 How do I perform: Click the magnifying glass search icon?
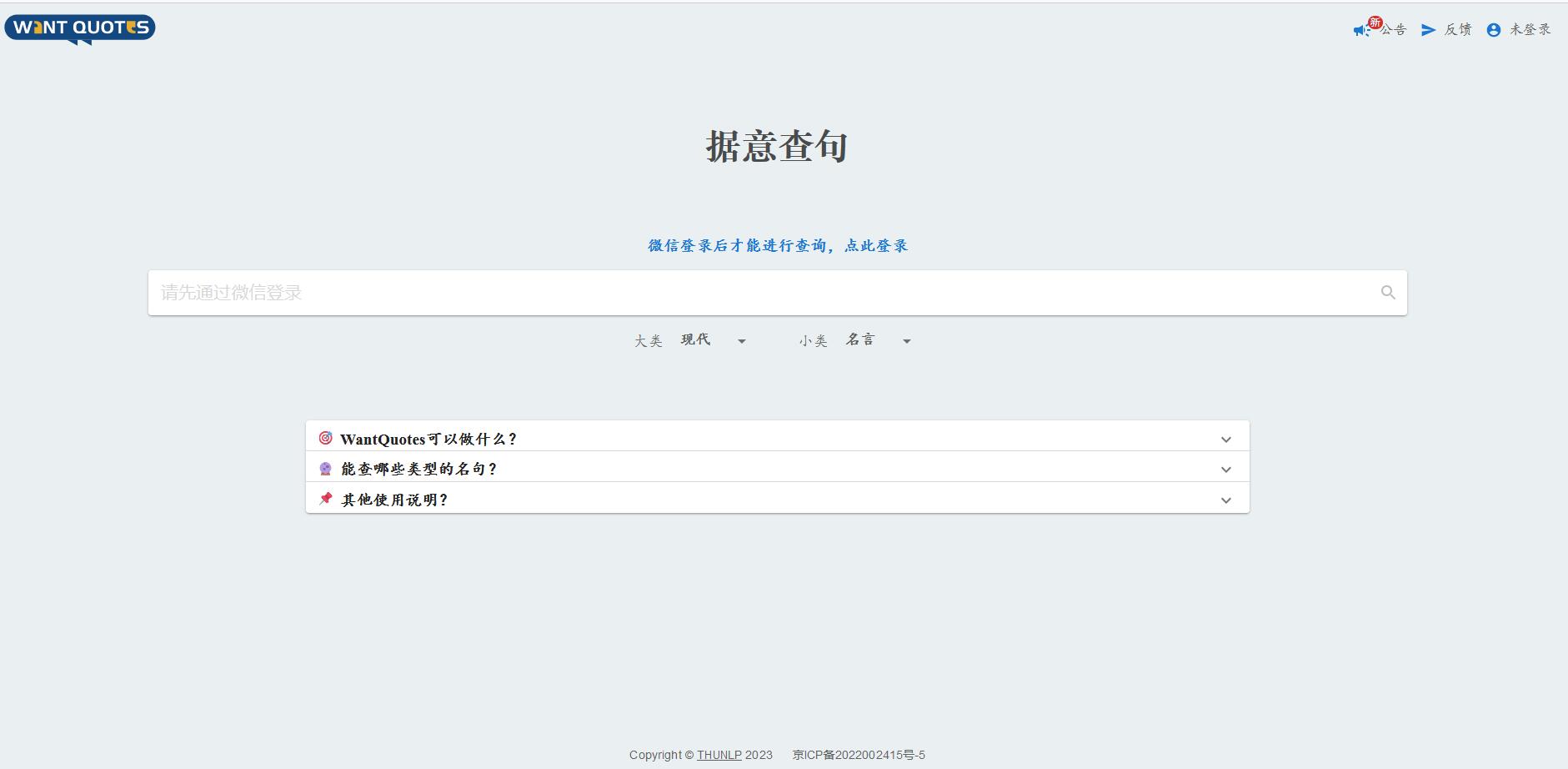point(1386,292)
